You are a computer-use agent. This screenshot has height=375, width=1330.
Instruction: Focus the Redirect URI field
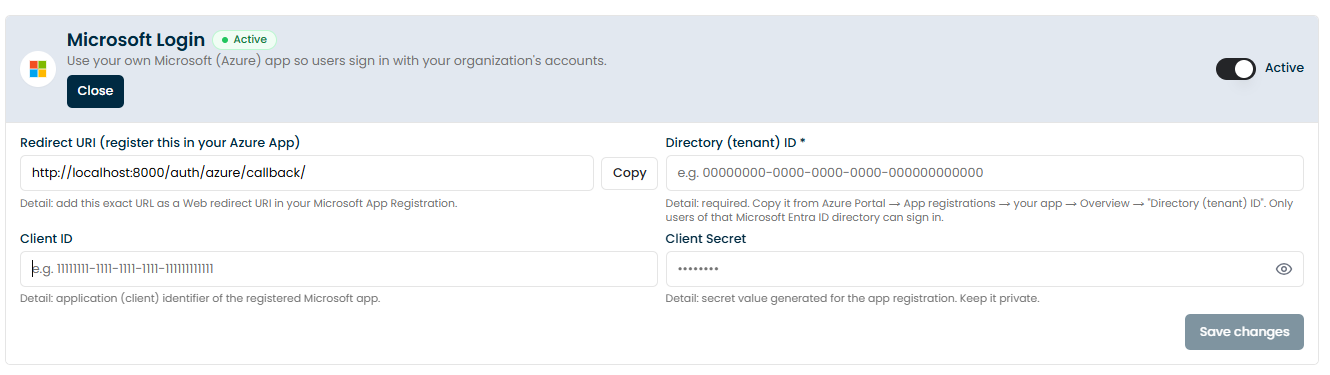(307, 173)
